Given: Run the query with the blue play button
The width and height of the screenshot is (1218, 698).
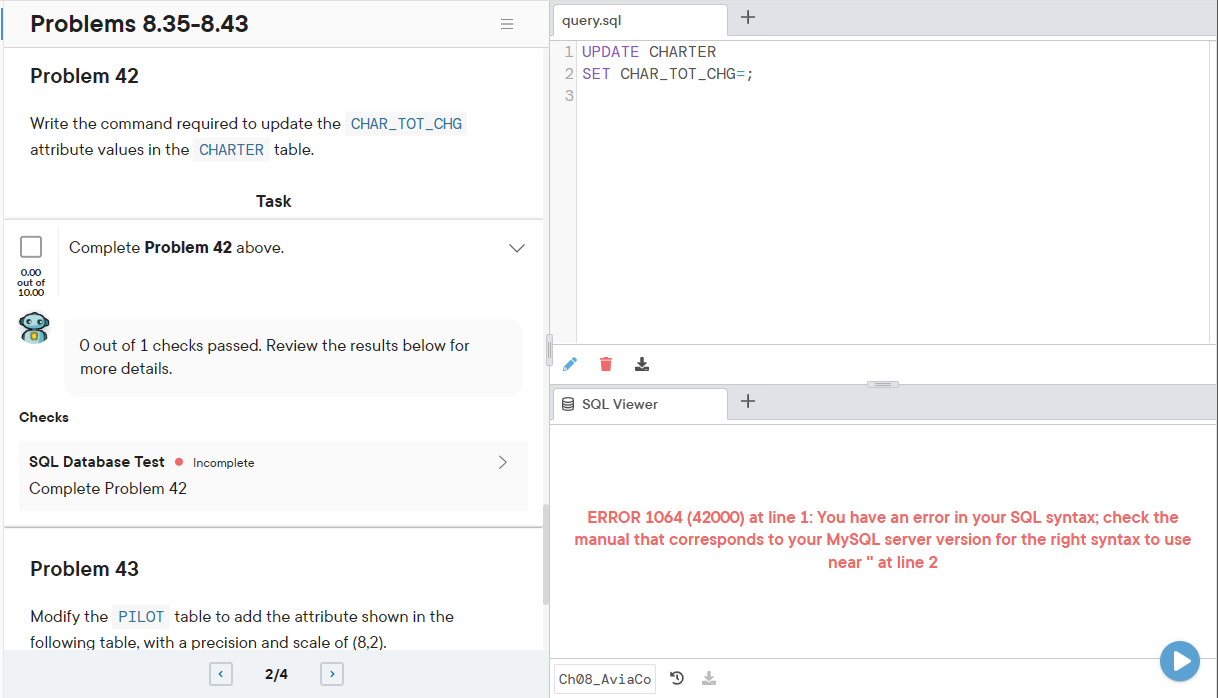Looking at the screenshot, I should point(1180,661).
